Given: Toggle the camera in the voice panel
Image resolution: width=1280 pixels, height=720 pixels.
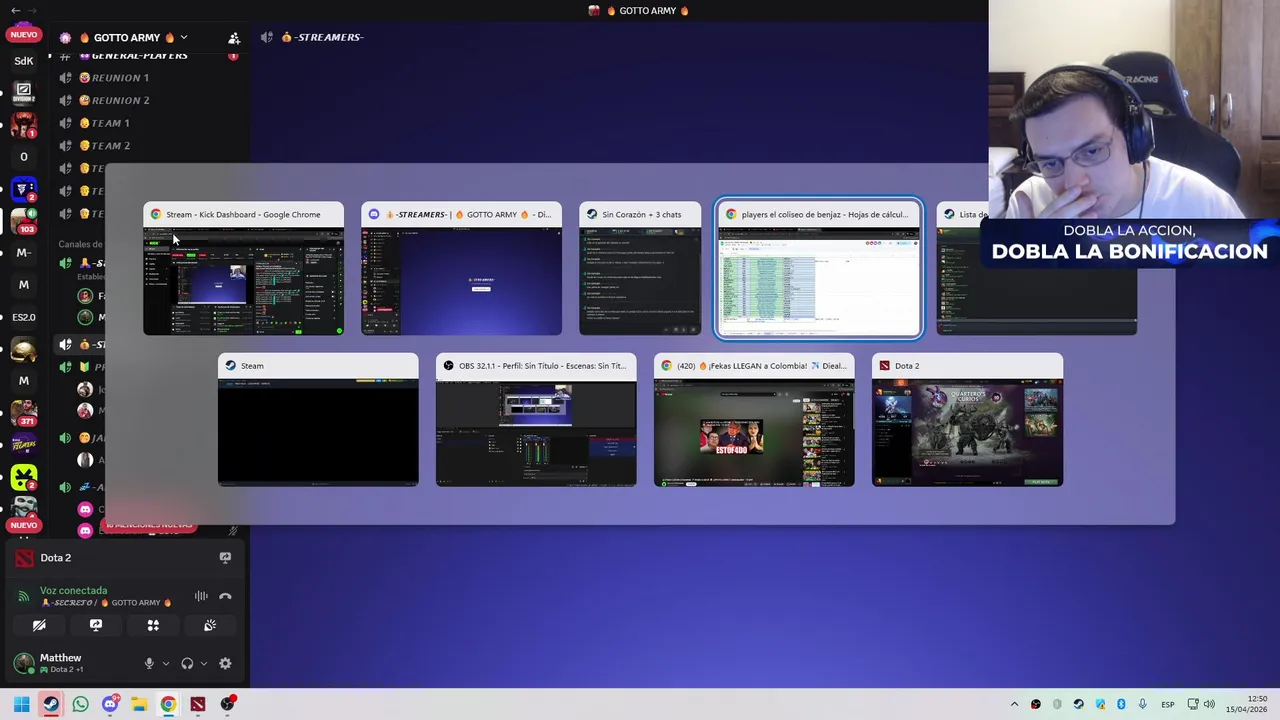Looking at the screenshot, I should tap(39, 625).
